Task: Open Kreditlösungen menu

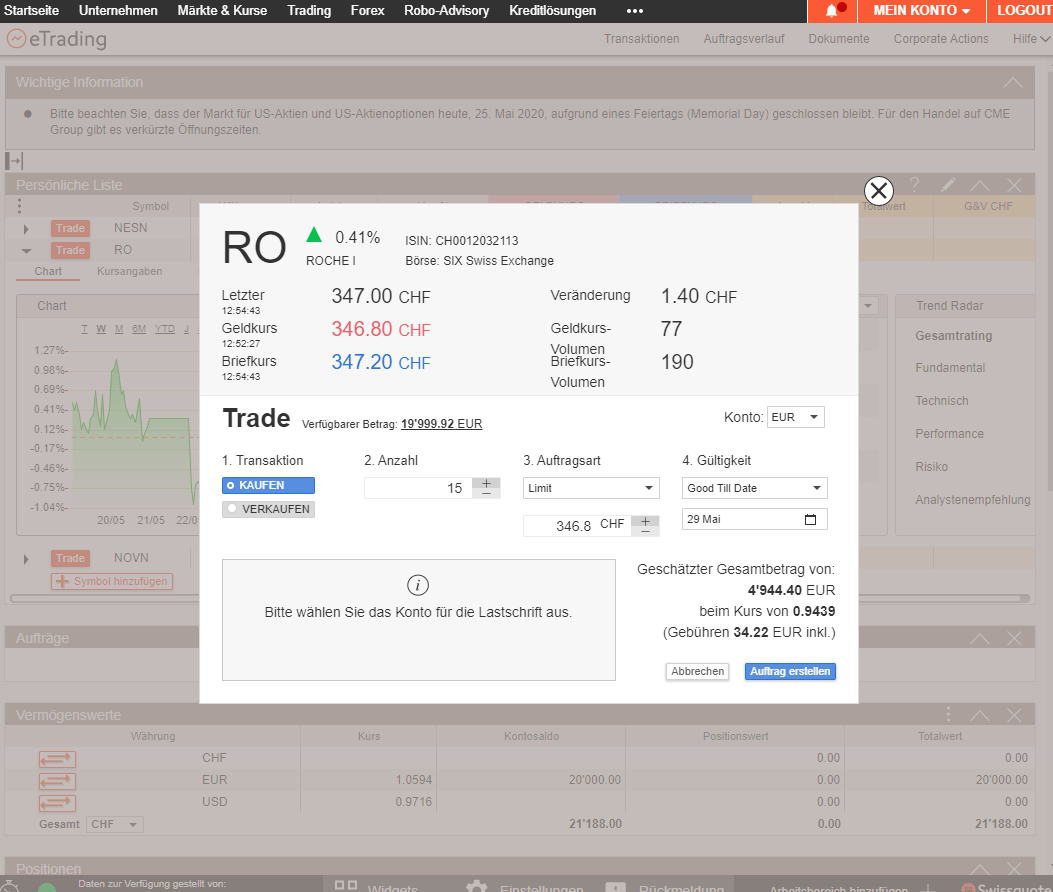Action: pyautogui.click(x=552, y=11)
